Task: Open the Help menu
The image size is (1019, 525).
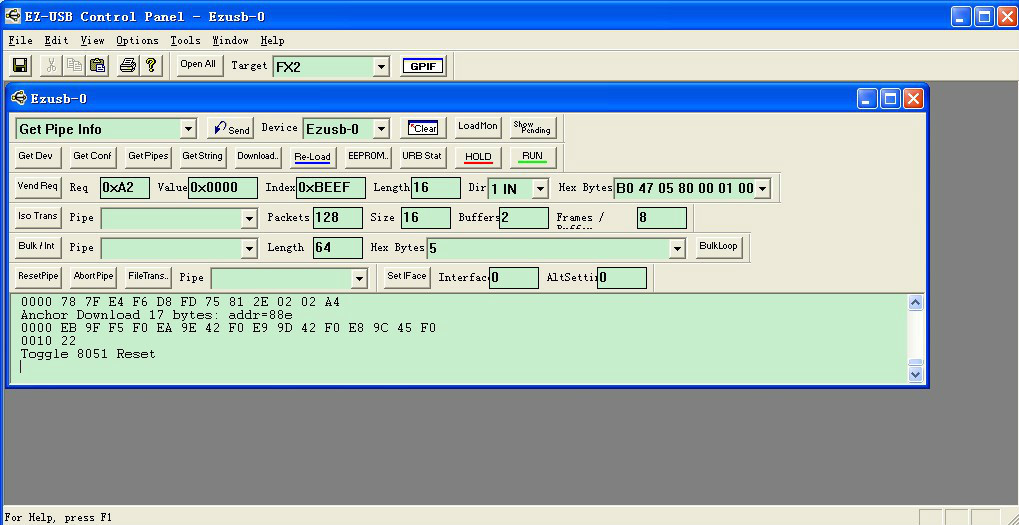Action: click(x=272, y=40)
